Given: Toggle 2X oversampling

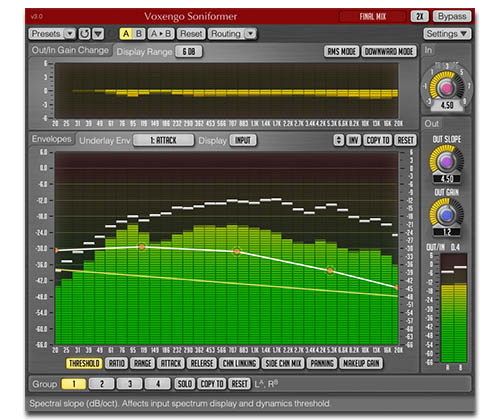Looking at the screenshot, I should click(x=420, y=16).
